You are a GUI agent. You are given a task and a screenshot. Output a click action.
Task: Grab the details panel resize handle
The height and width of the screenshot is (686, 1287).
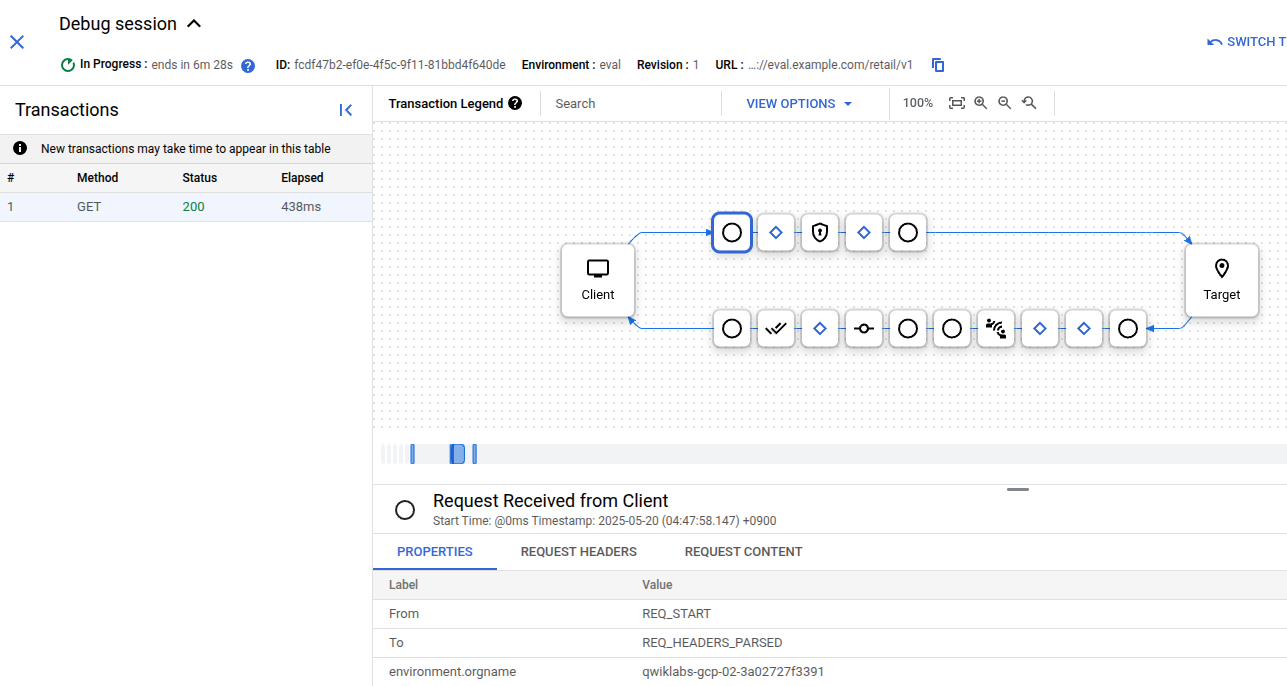point(1018,489)
